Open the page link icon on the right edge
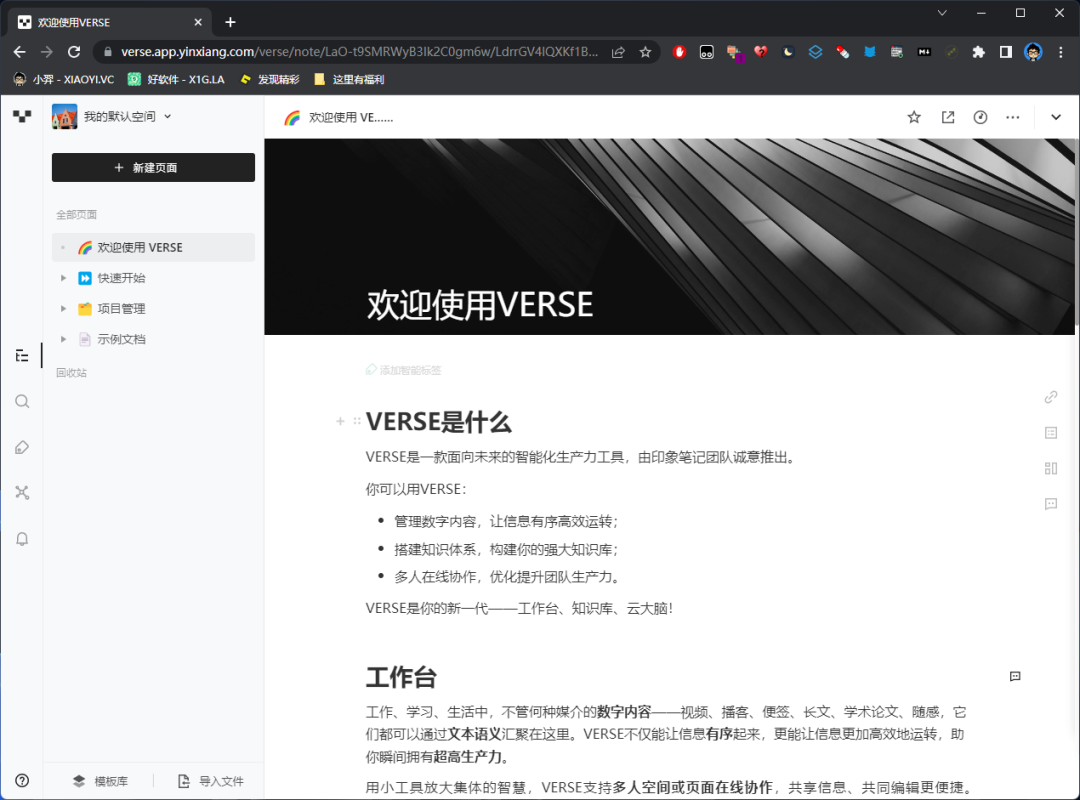Viewport: 1080px width, 800px height. click(1050, 397)
